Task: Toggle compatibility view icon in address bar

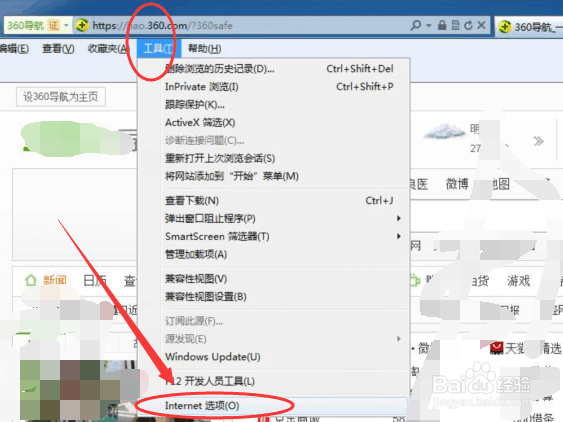Action: 456,25
